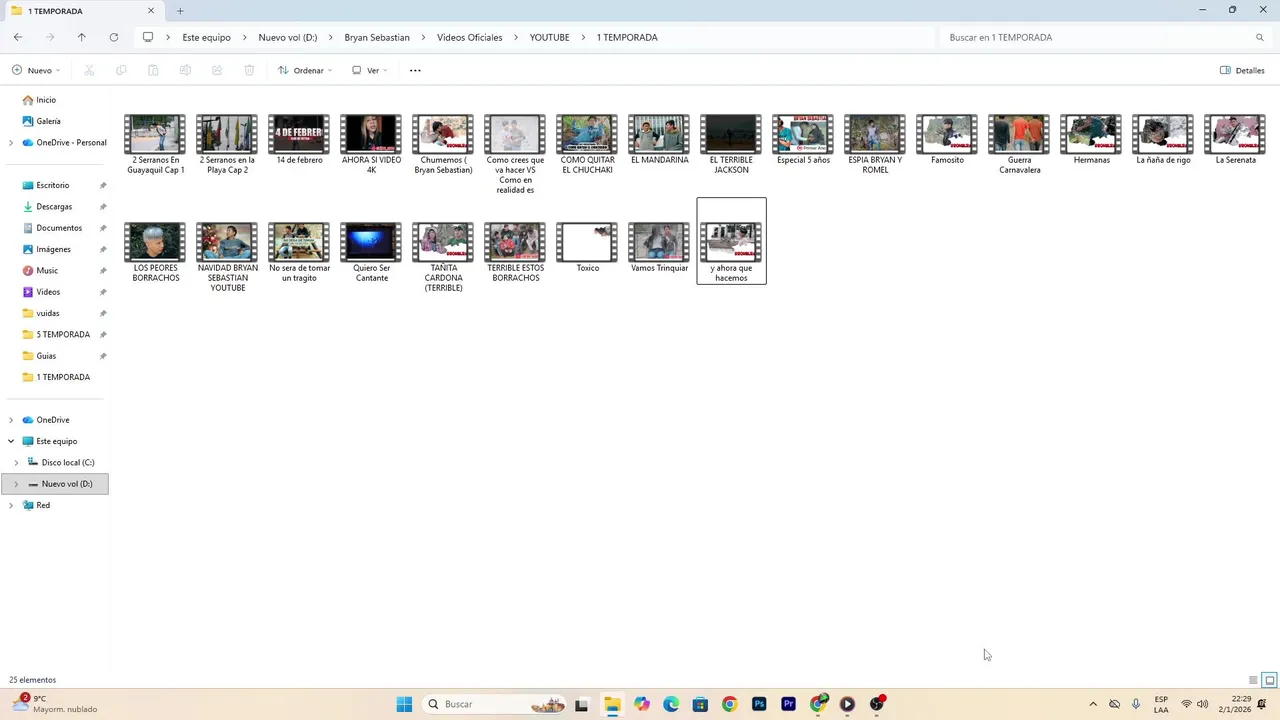Image resolution: width=1280 pixels, height=720 pixels.
Task: Open Descargas quick access folder
Action: tap(54, 207)
